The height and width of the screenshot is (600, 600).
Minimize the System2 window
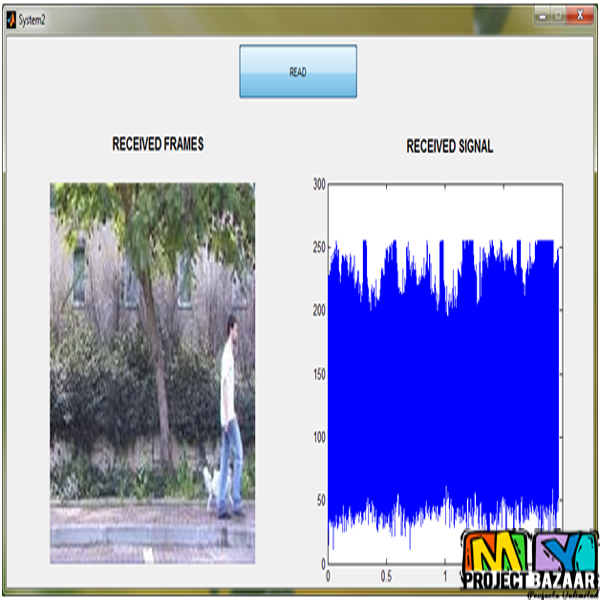pos(541,16)
